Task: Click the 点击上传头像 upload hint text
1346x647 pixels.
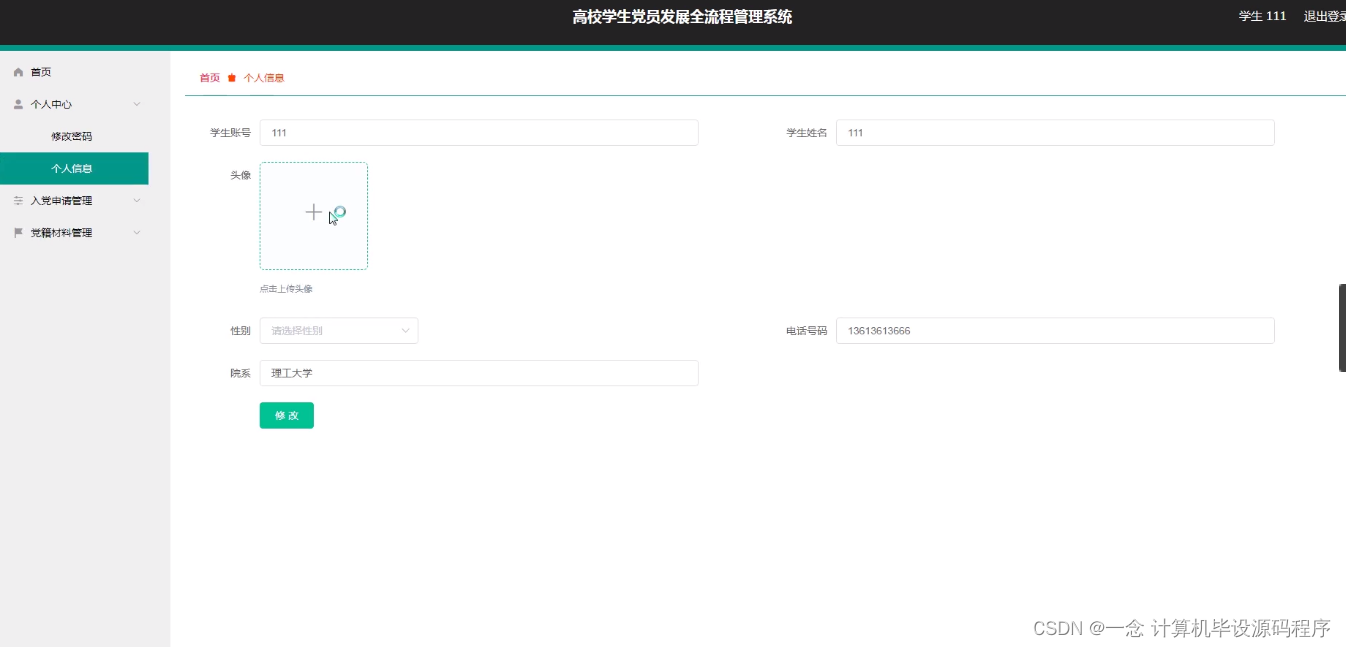Action: pos(289,288)
